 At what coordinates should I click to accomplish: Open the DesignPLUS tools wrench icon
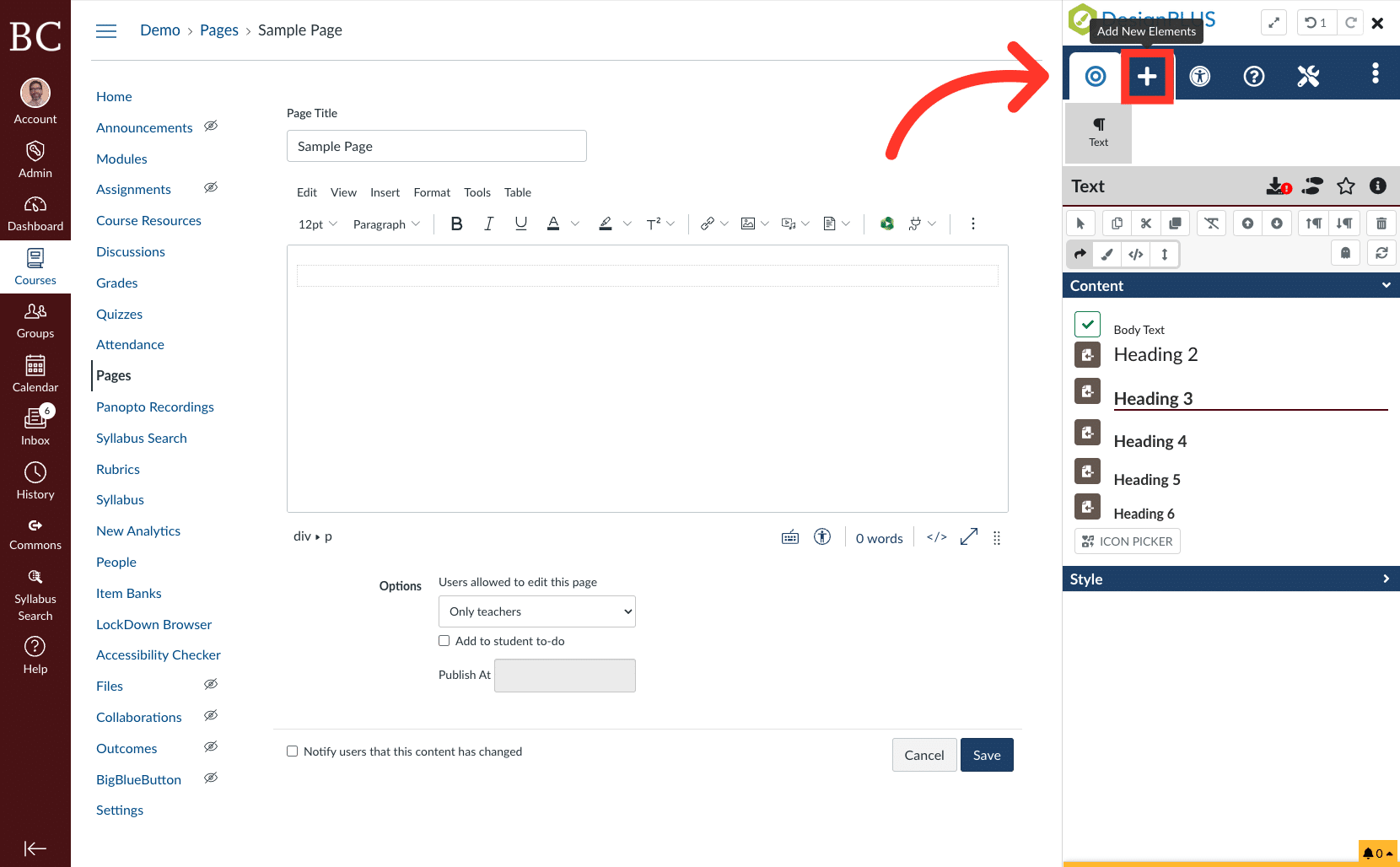pos(1307,76)
